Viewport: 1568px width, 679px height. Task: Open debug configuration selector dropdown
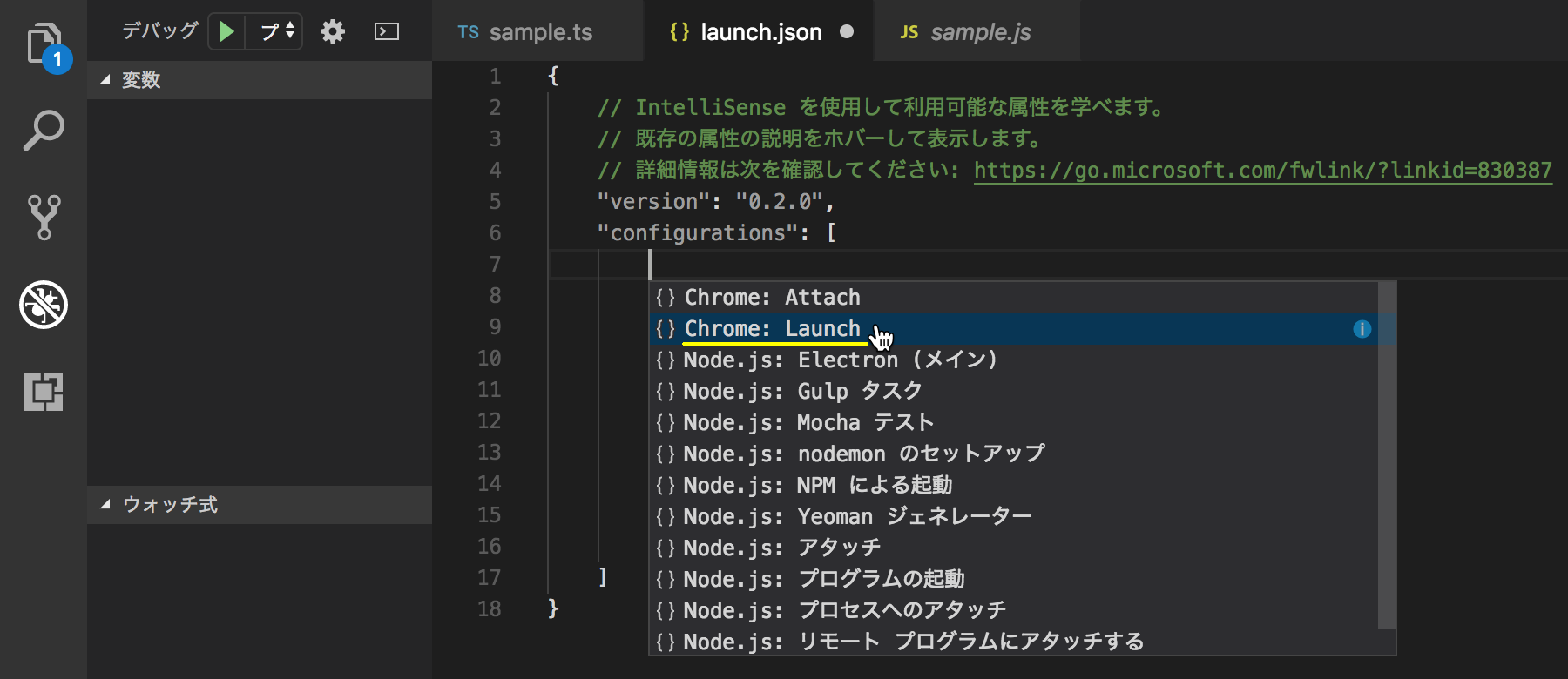pyautogui.click(x=276, y=32)
